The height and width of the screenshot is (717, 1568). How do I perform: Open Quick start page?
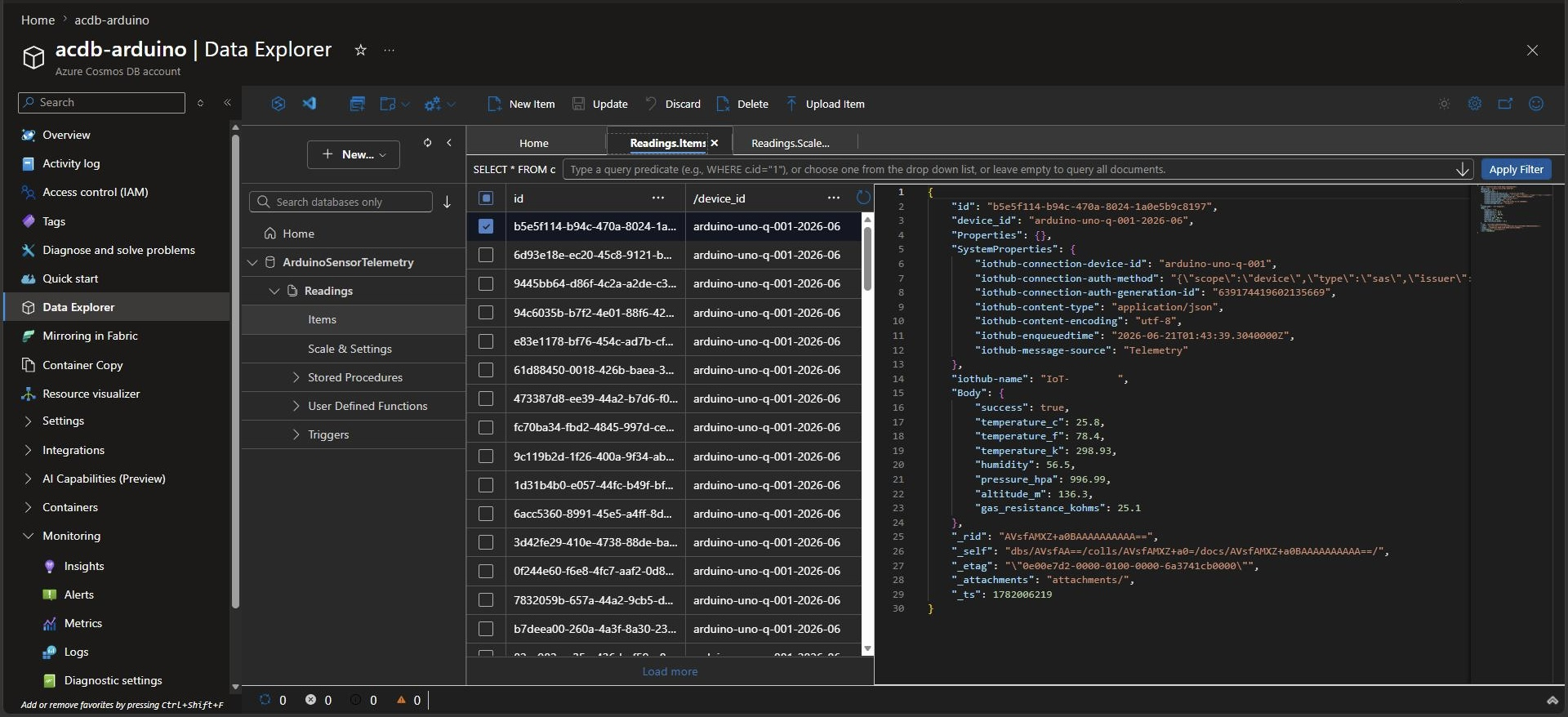pyautogui.click(x=70, y=278)
